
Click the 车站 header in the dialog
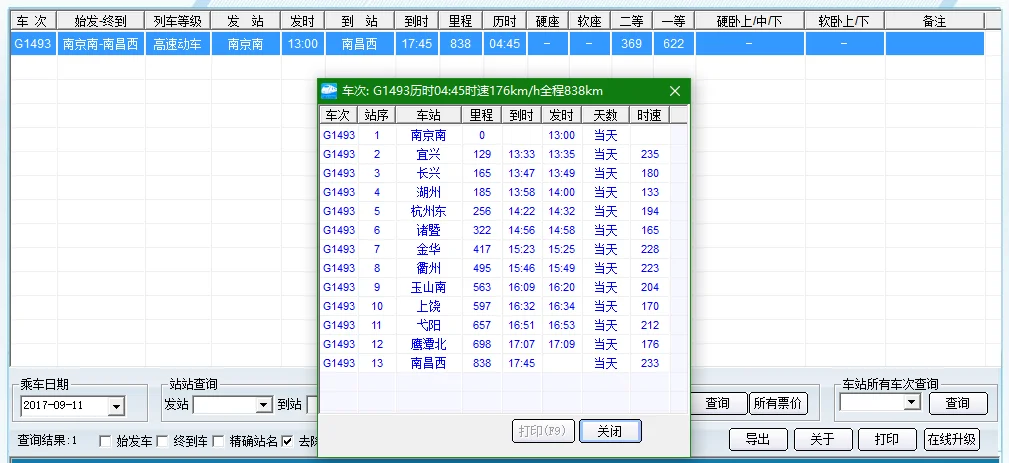tap(429, 115)
